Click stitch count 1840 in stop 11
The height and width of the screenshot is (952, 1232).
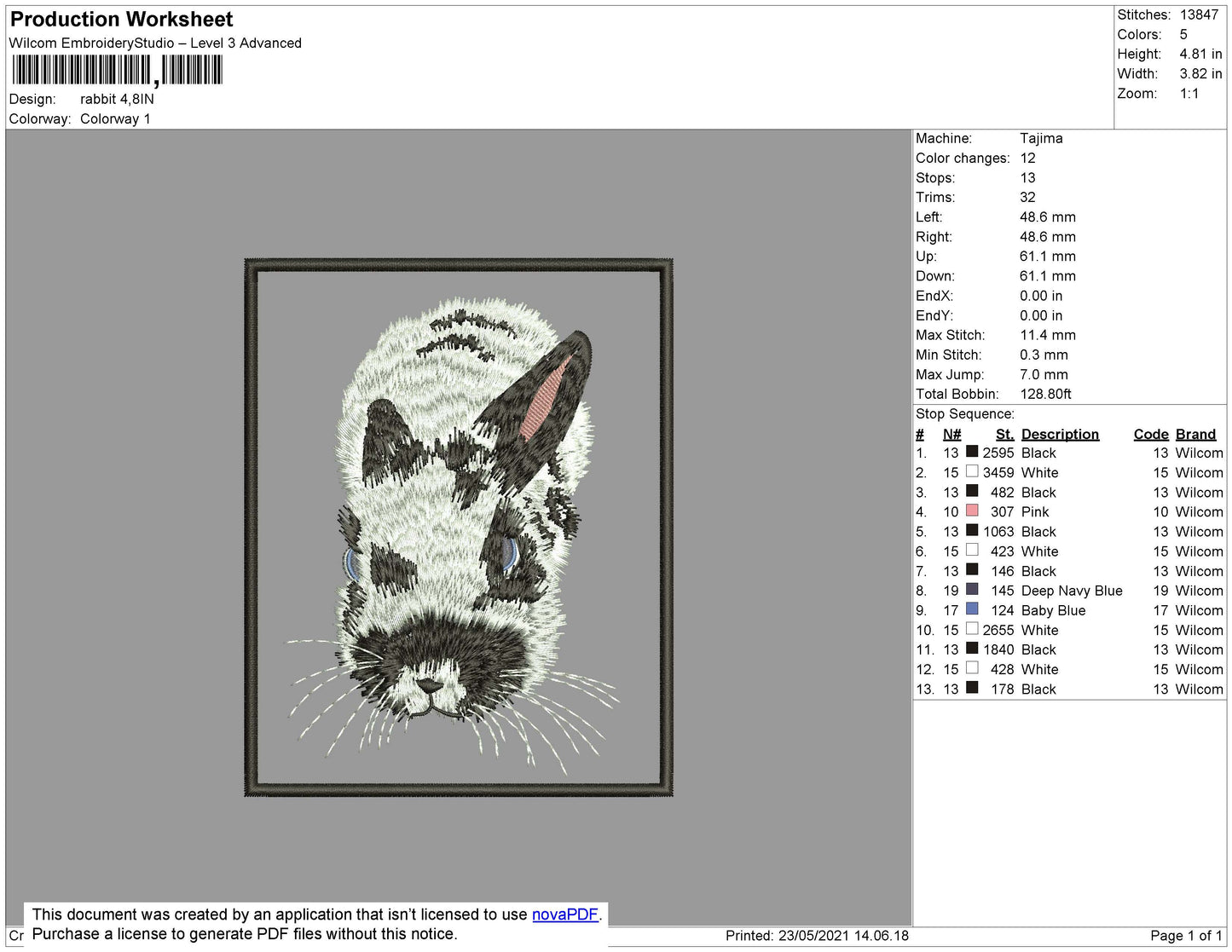coord(998,649)
